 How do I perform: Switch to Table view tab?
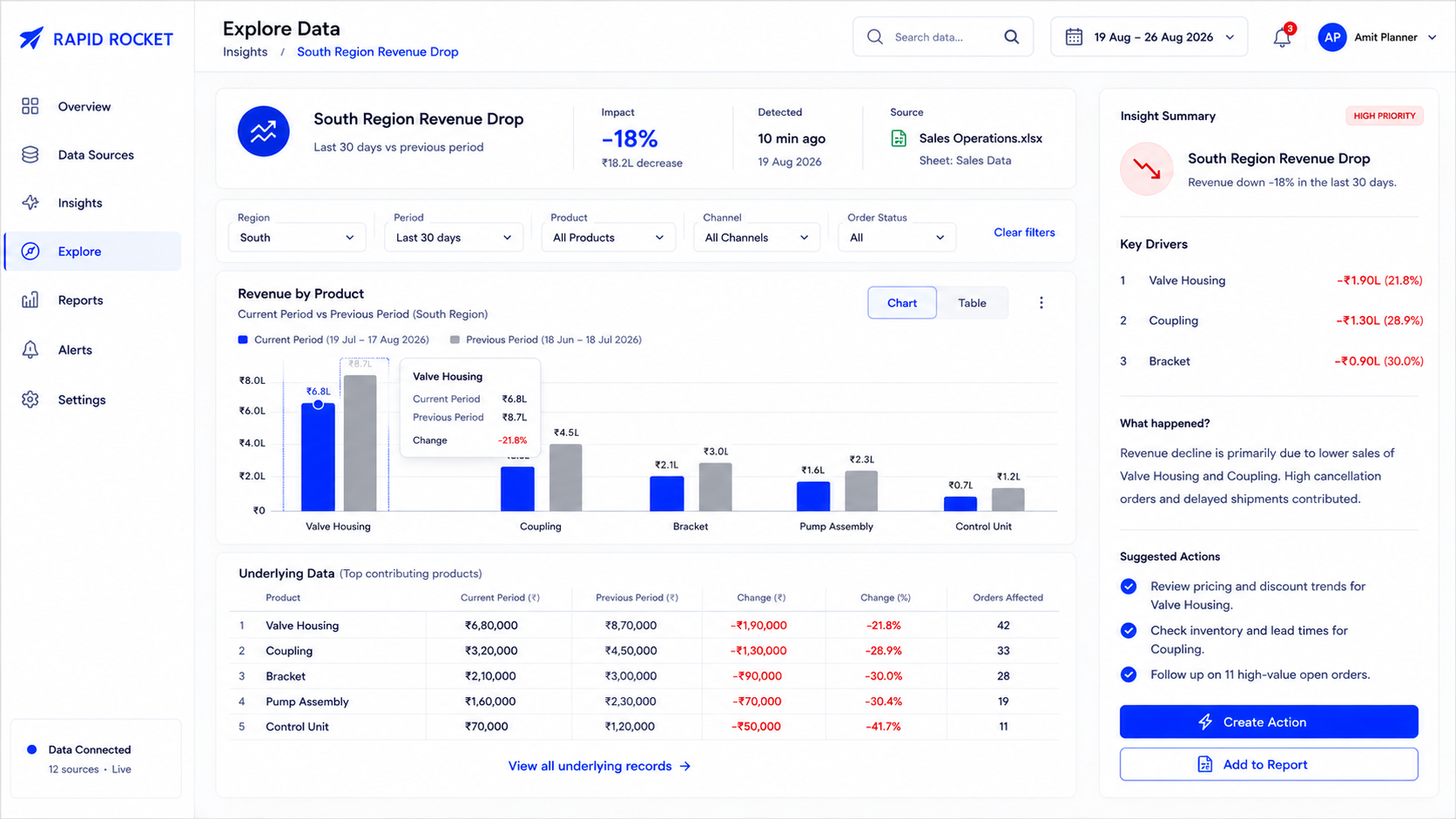click(972, 303)
